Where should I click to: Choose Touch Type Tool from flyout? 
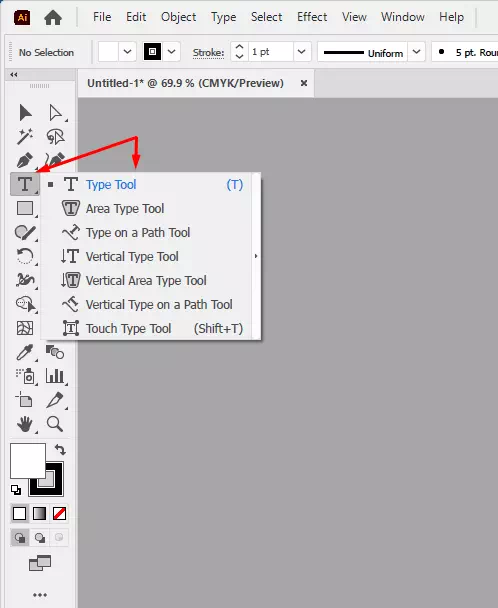pyautogui.click(x=147, y=329)
